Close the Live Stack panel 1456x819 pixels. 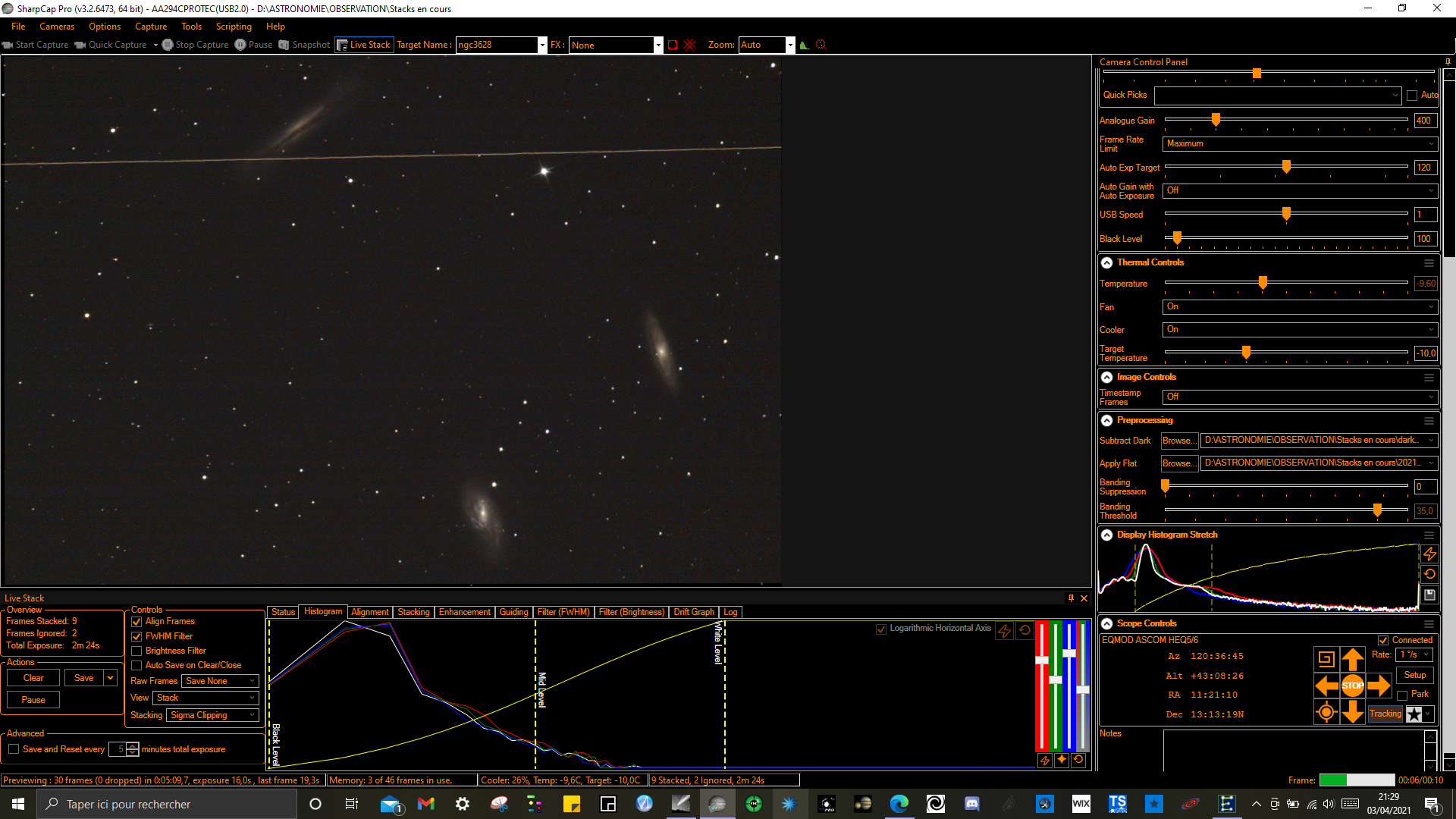(1084, 598)
